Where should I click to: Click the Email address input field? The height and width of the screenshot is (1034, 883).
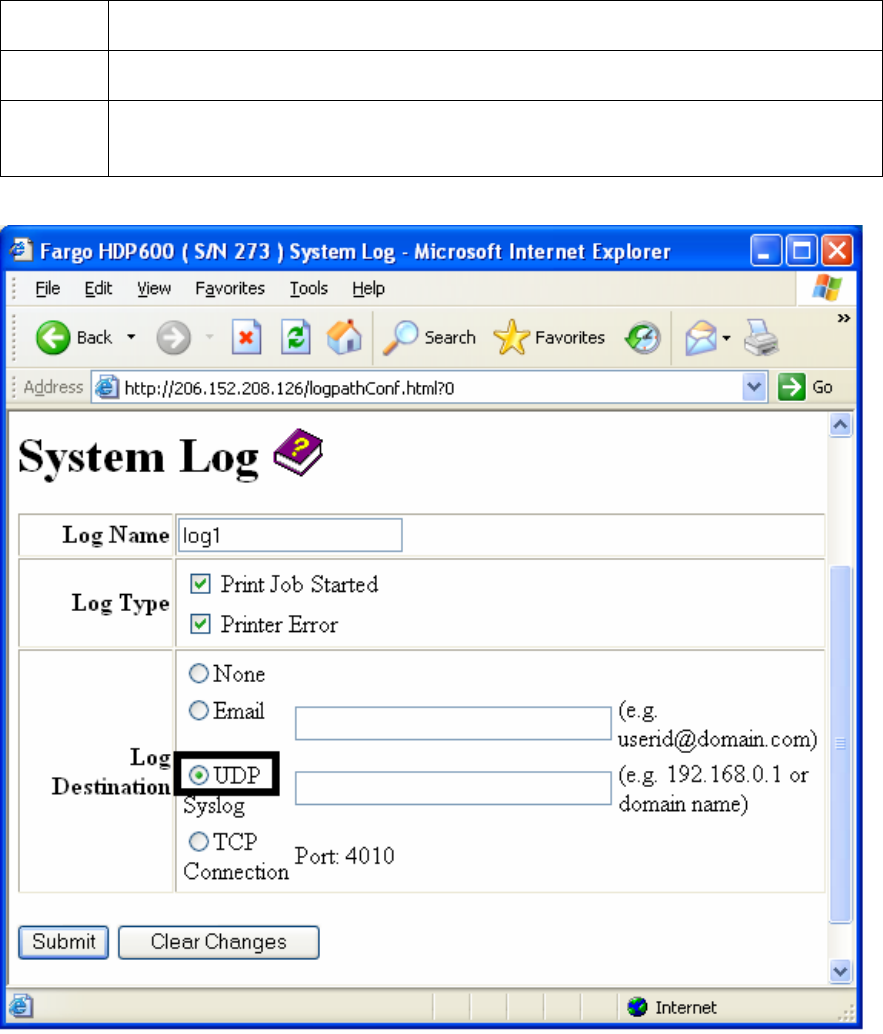tap(453, 723)
